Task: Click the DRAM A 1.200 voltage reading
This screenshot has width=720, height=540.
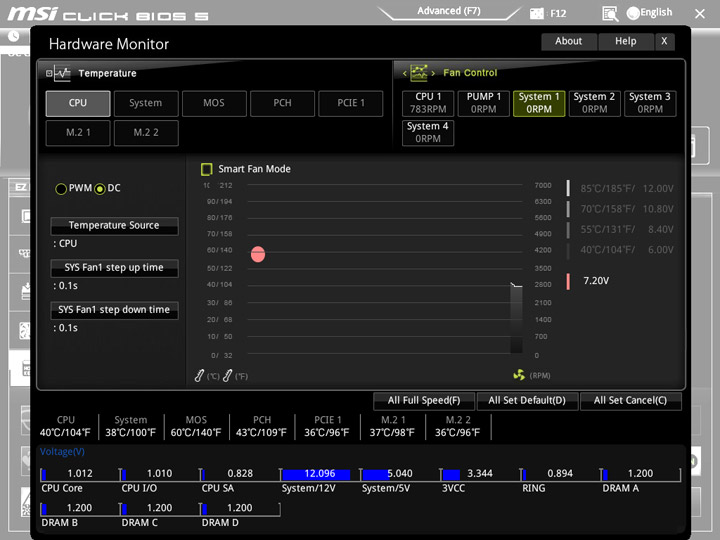Action: pyautogui.click(x=640, y=474)
